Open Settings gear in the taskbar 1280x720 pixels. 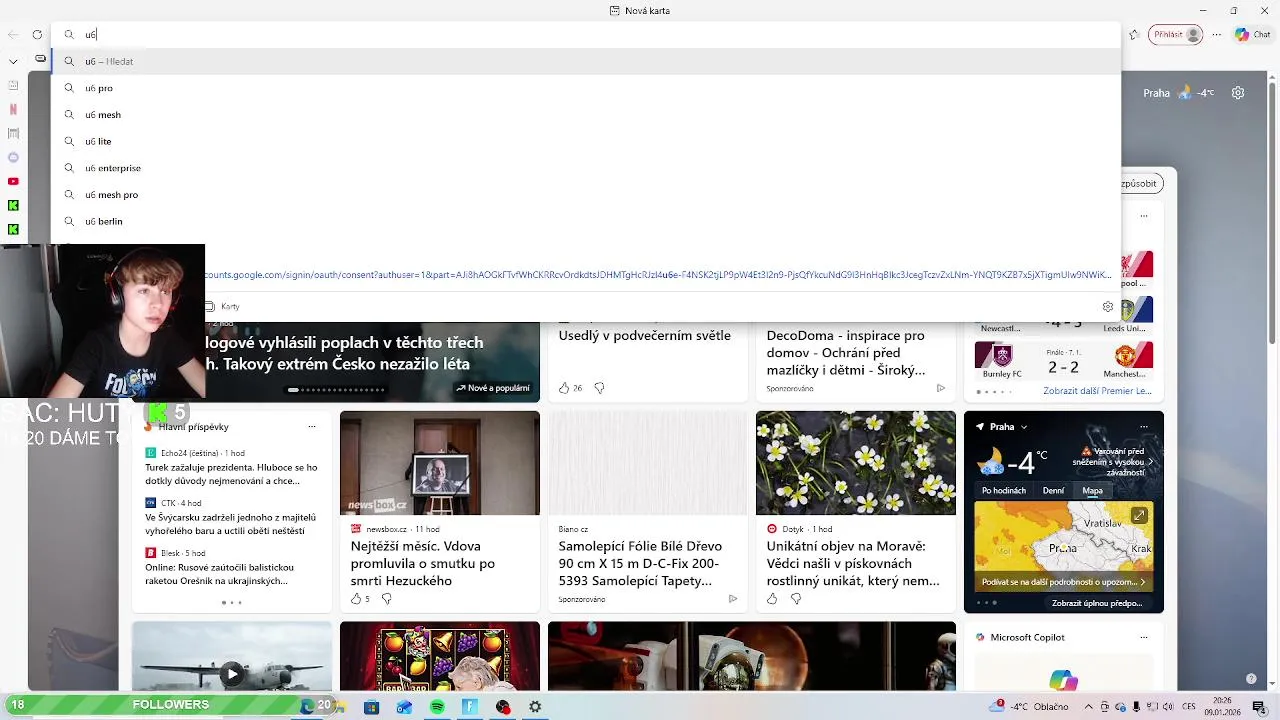point(535,707)
